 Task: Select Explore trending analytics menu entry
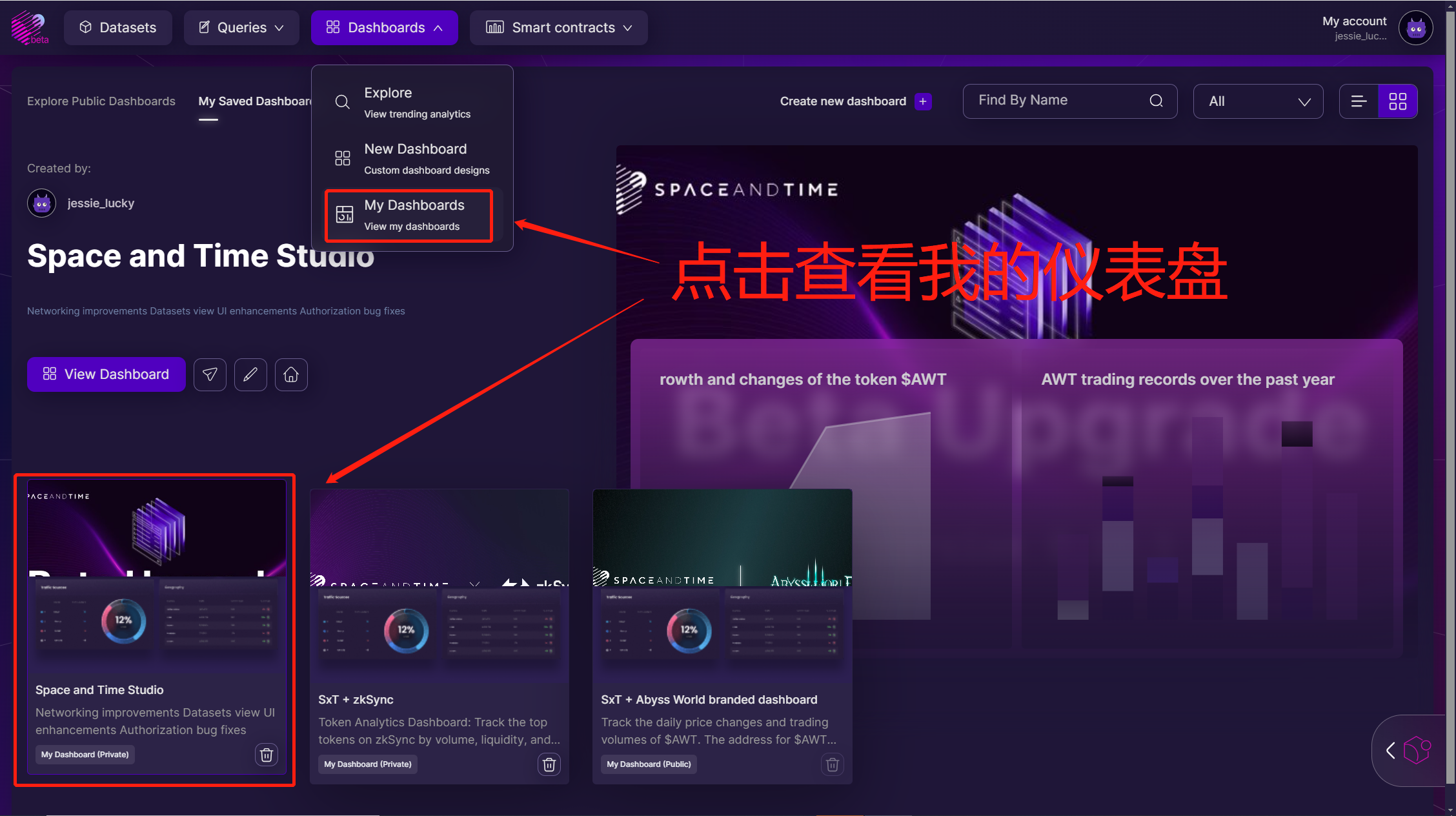[x=412, y=102]
